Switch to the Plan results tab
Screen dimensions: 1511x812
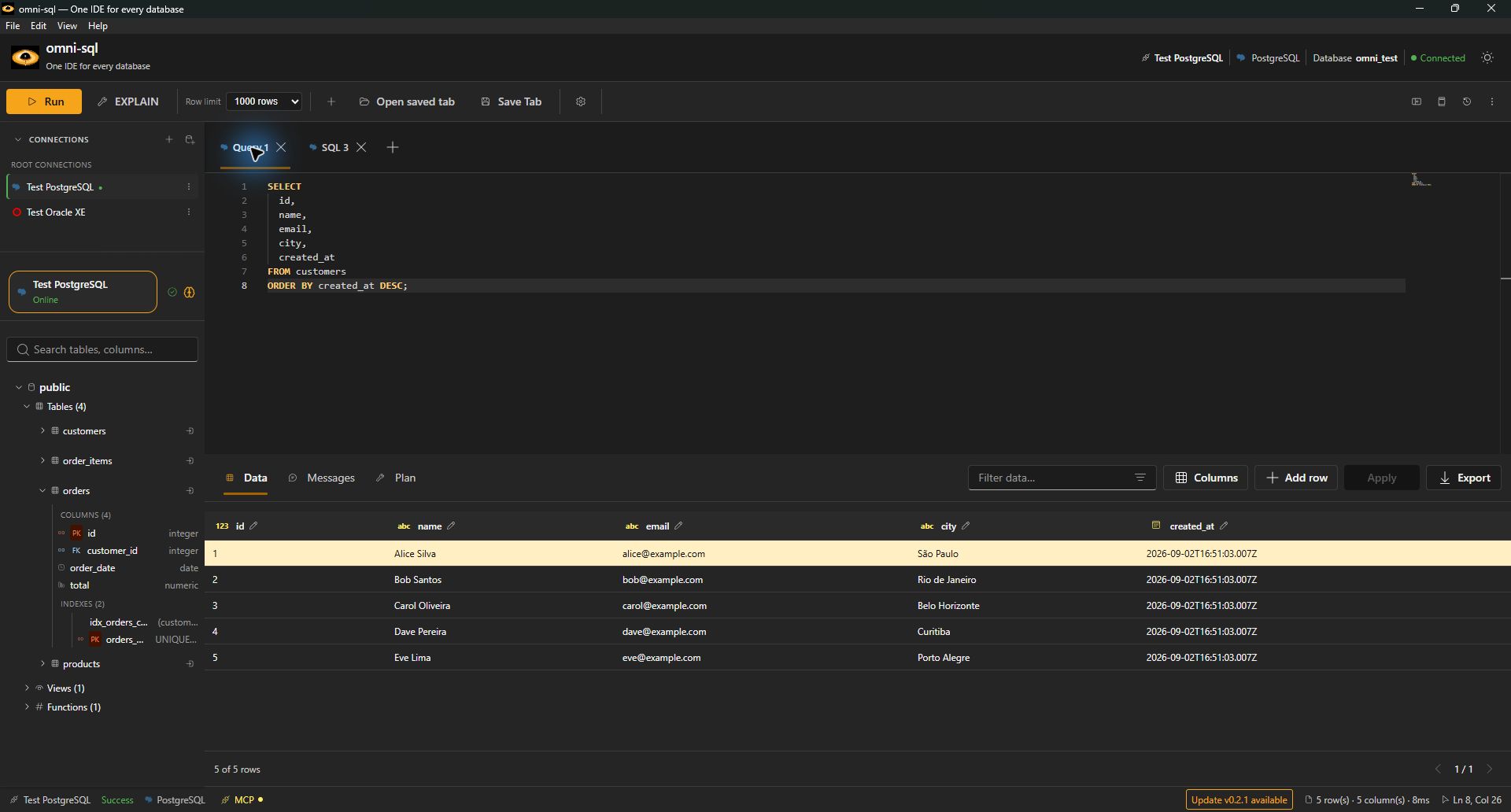396,478
